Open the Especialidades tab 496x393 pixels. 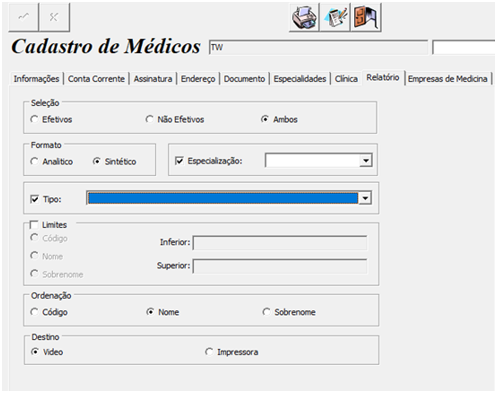(x=300, y=79)
